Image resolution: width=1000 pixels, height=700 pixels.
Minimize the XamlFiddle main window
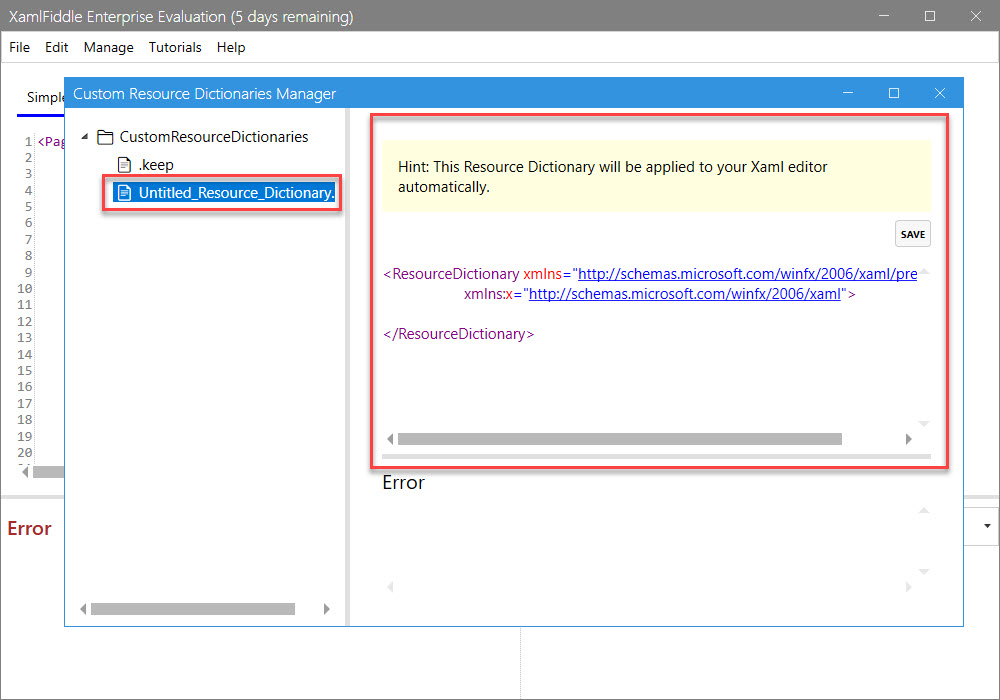click(884, 16)
